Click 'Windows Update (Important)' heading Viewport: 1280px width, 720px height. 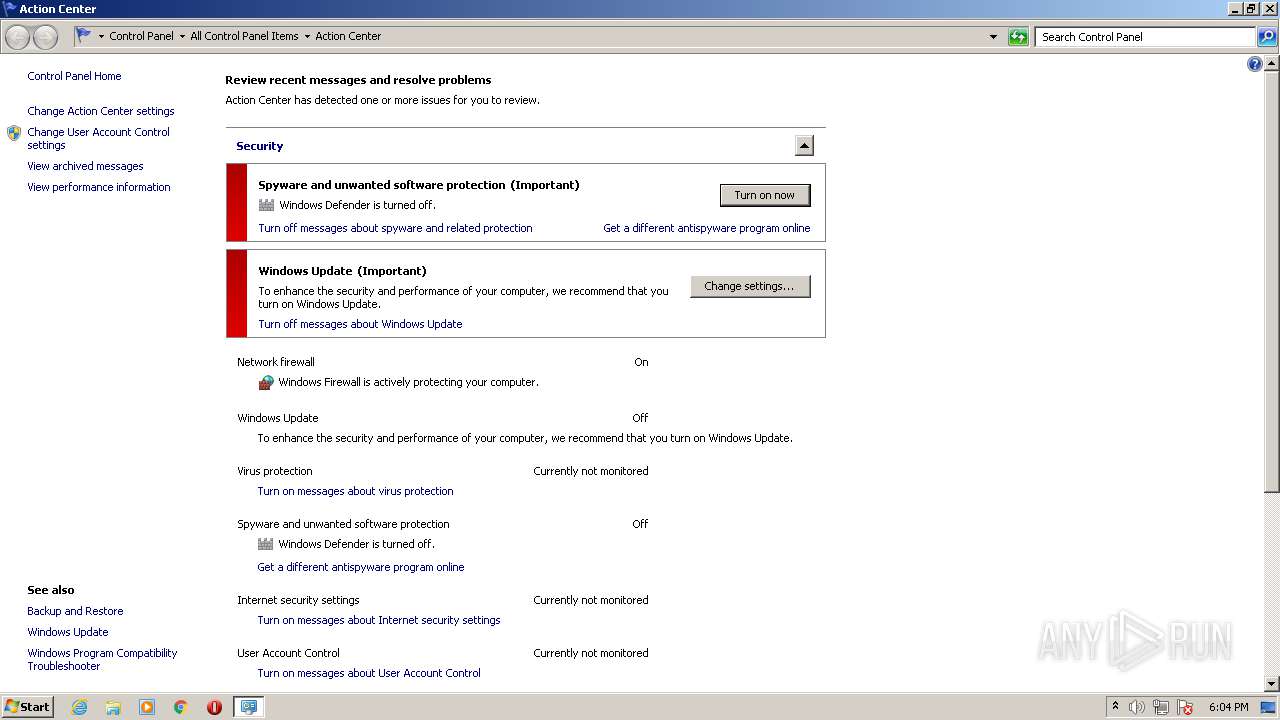(342, 271)
